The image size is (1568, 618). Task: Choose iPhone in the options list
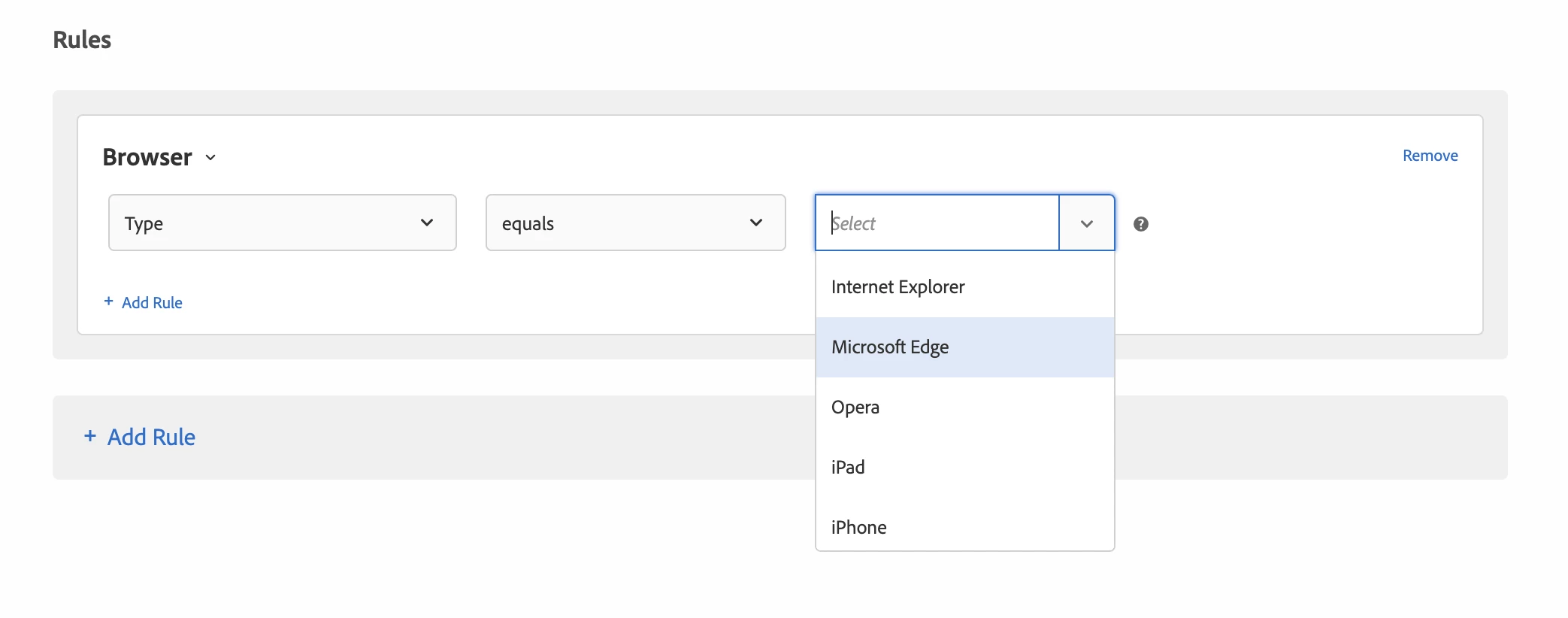click(x=858, y=528)
